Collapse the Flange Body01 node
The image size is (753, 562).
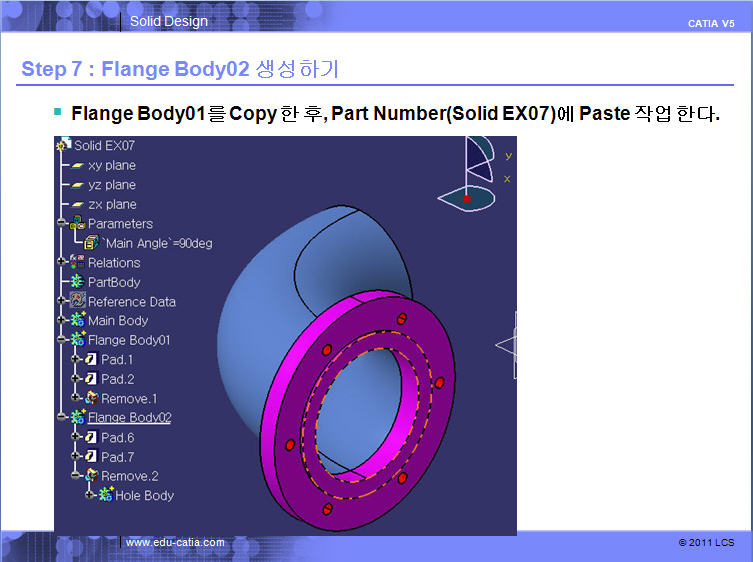pyautogui.click(x=61, y=340)
